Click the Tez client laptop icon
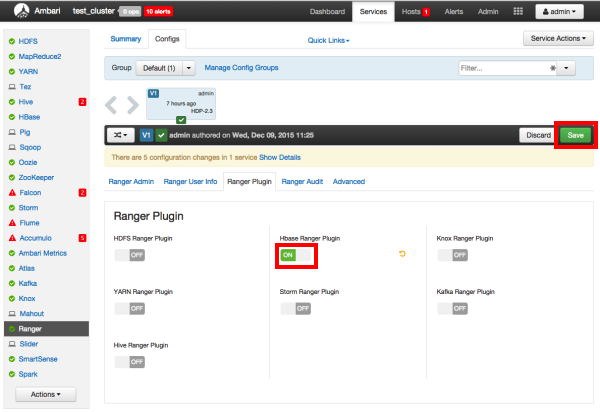Image resolution: width=600 pixels, height=412 pixels. [x=12, y=87]
